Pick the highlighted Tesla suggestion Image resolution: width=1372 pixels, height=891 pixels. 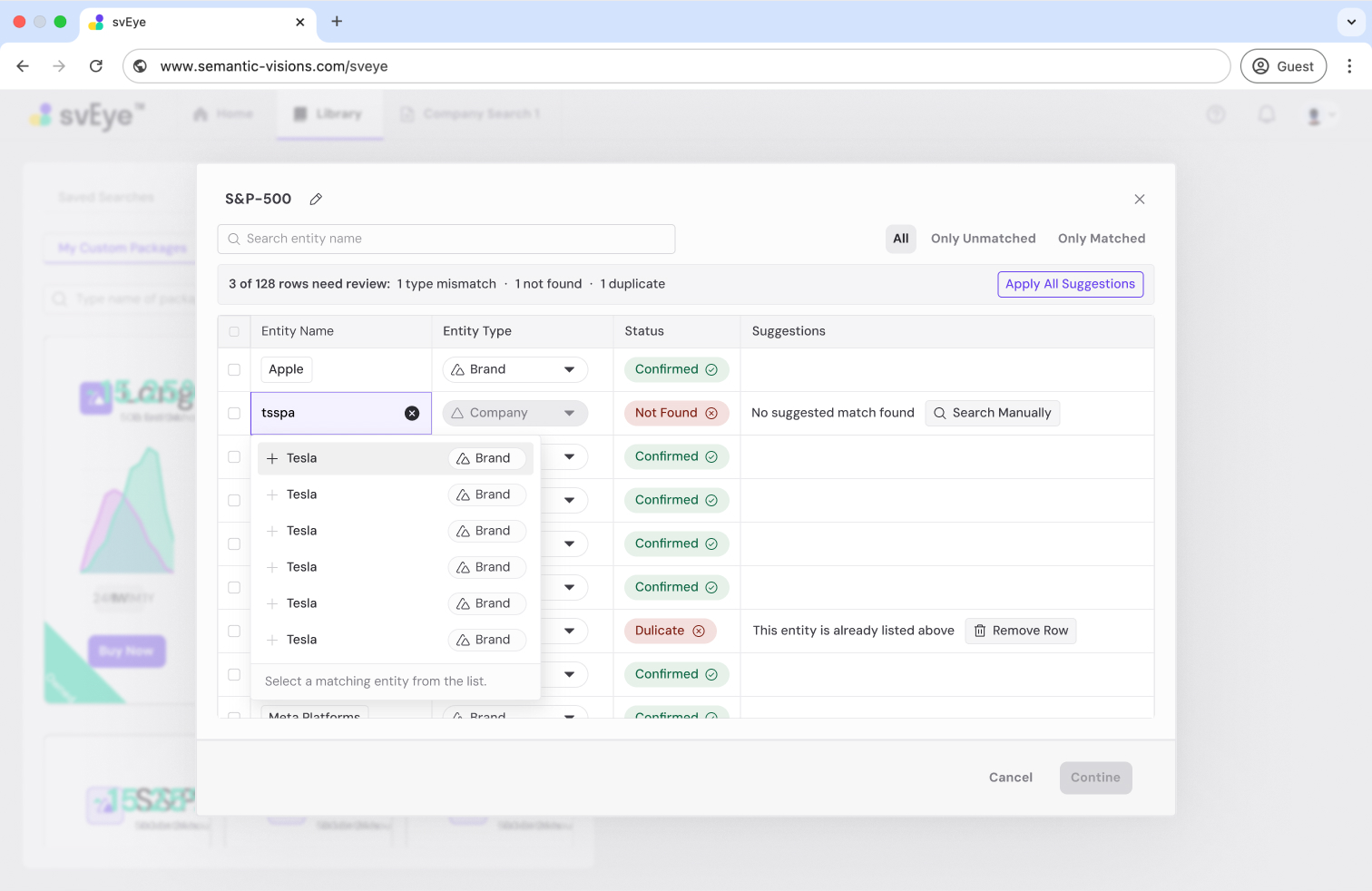[x=396, y=458]
